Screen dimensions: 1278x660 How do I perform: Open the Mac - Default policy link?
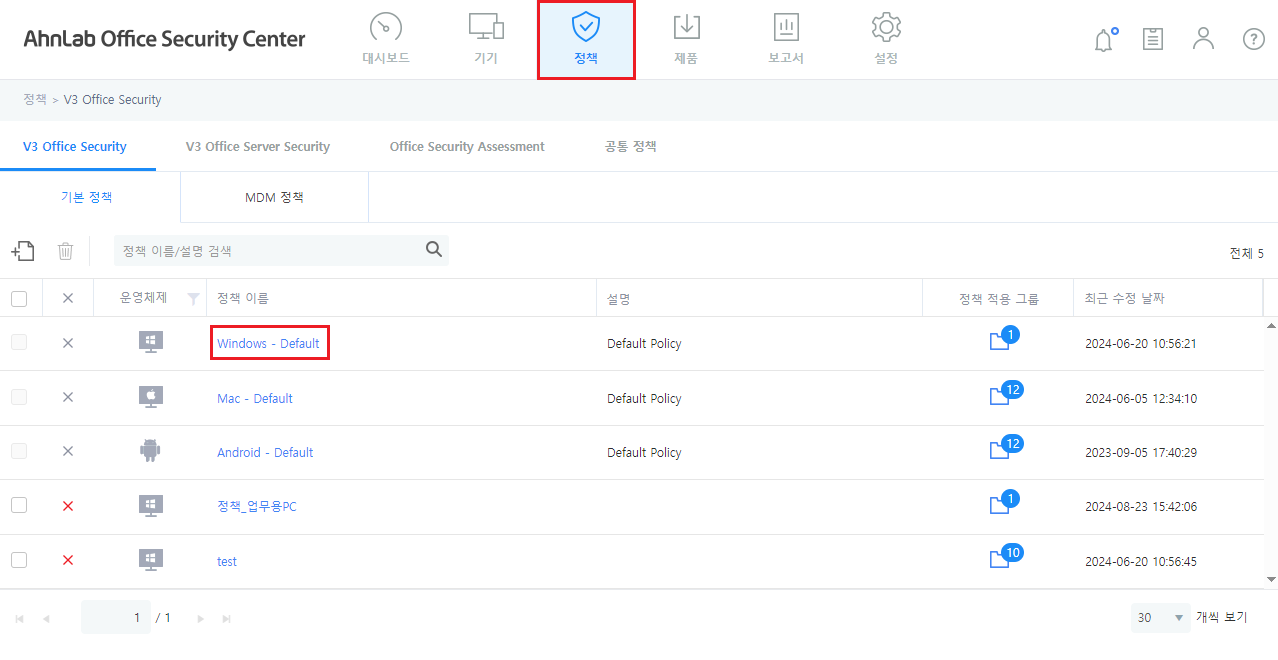(x=255, y=398)
